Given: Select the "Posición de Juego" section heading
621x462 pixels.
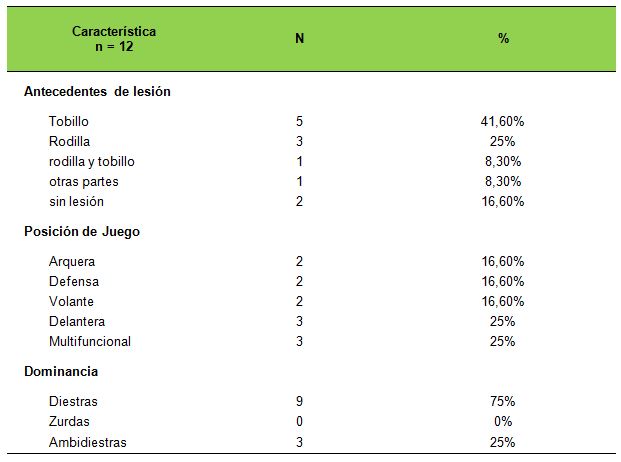Looking at the screenshot, I should (x=82, y=232).
